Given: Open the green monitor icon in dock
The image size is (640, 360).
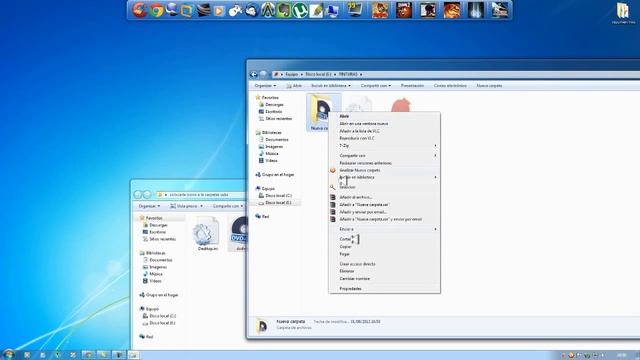Looking at the screenshot, I should (x=354, y=10).
